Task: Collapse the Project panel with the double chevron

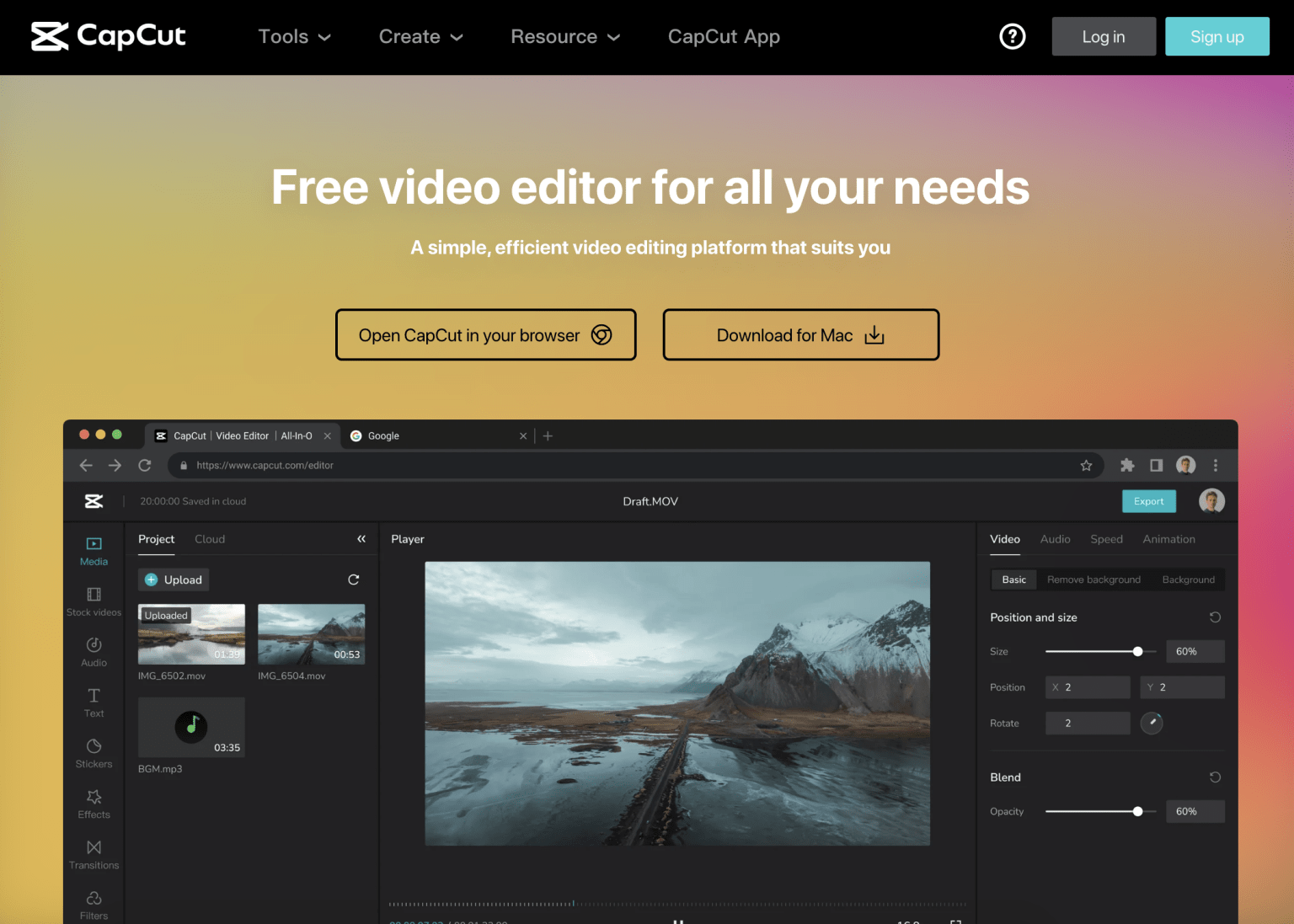Action: 361,538
